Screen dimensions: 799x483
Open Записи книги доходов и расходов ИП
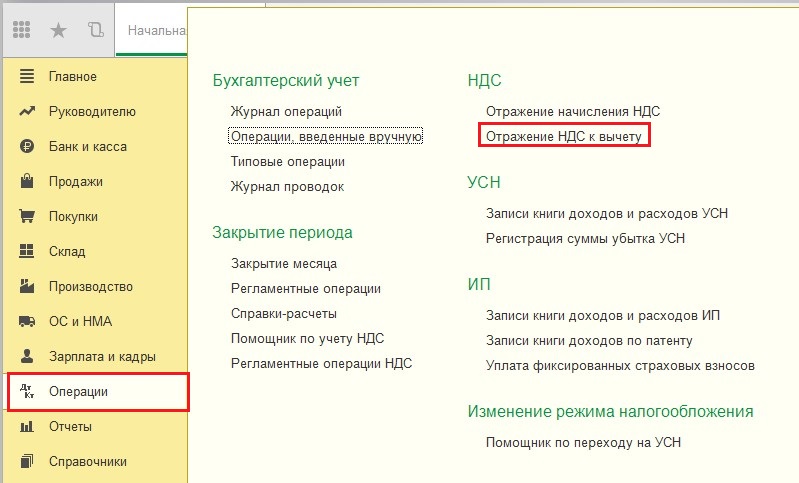(603, 315)
